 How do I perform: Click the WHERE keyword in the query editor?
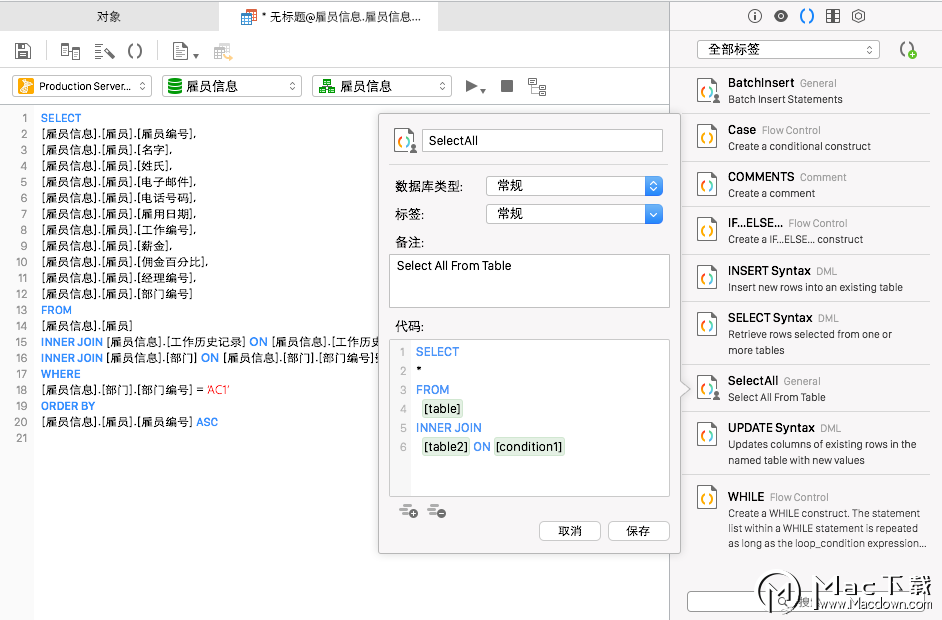(x=61, y=374)
